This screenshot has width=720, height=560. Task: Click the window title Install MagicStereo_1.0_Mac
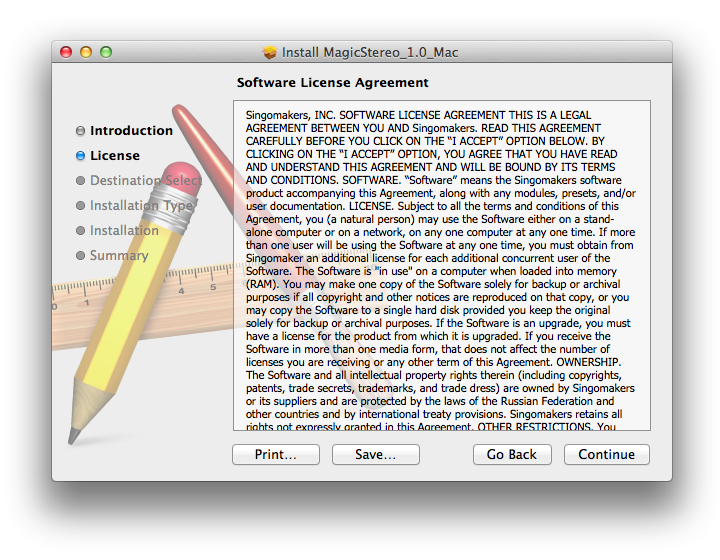370,52
